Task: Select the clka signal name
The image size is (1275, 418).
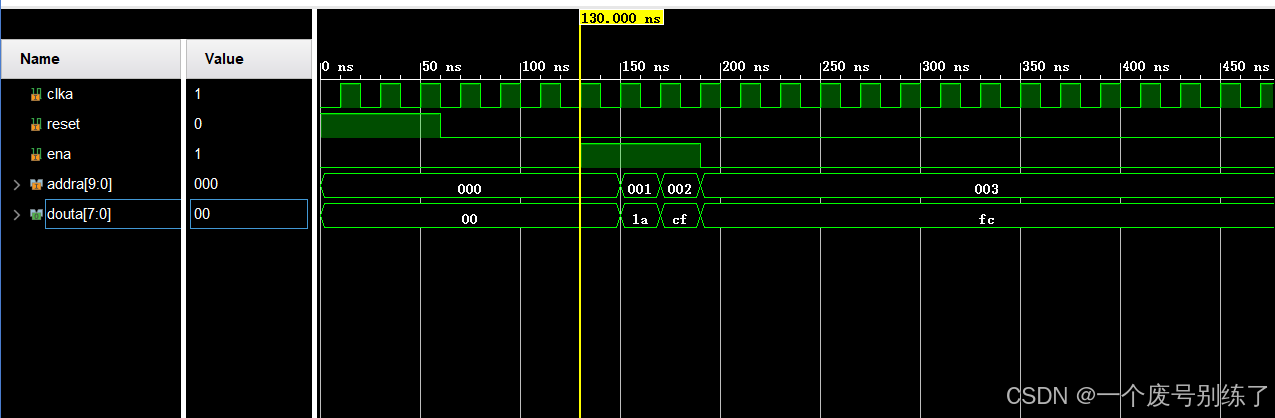Action: click(x=60, y=94)
